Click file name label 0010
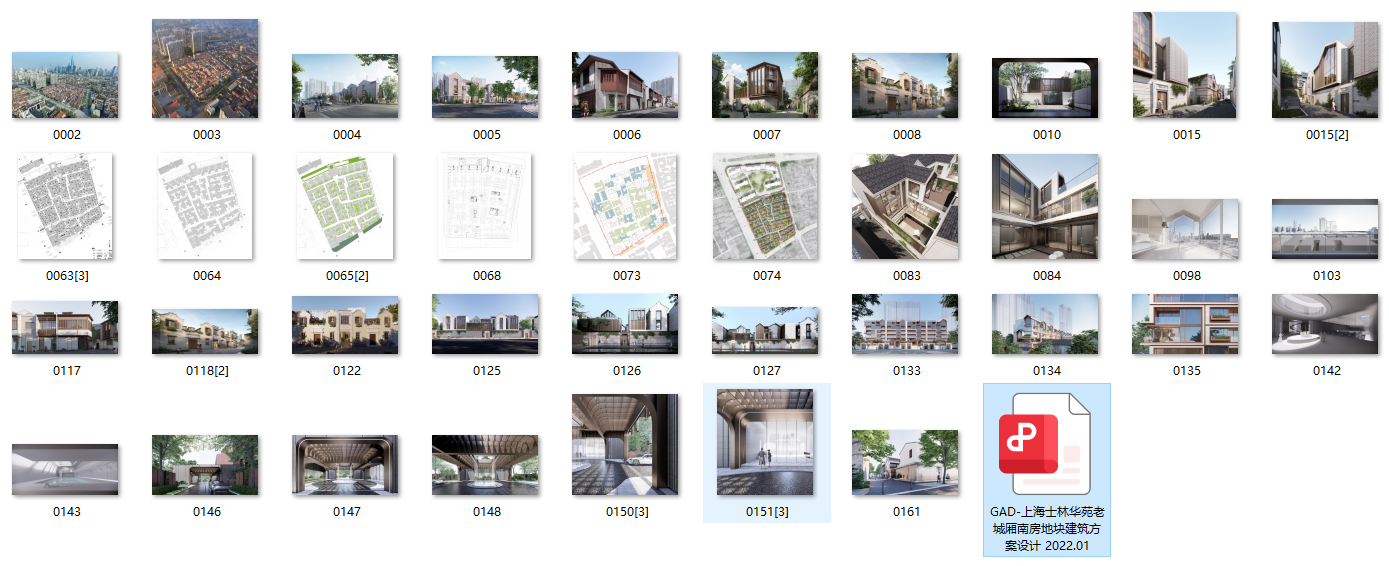The height and width of the screenshot is (566, 1389). [1047, 135]
